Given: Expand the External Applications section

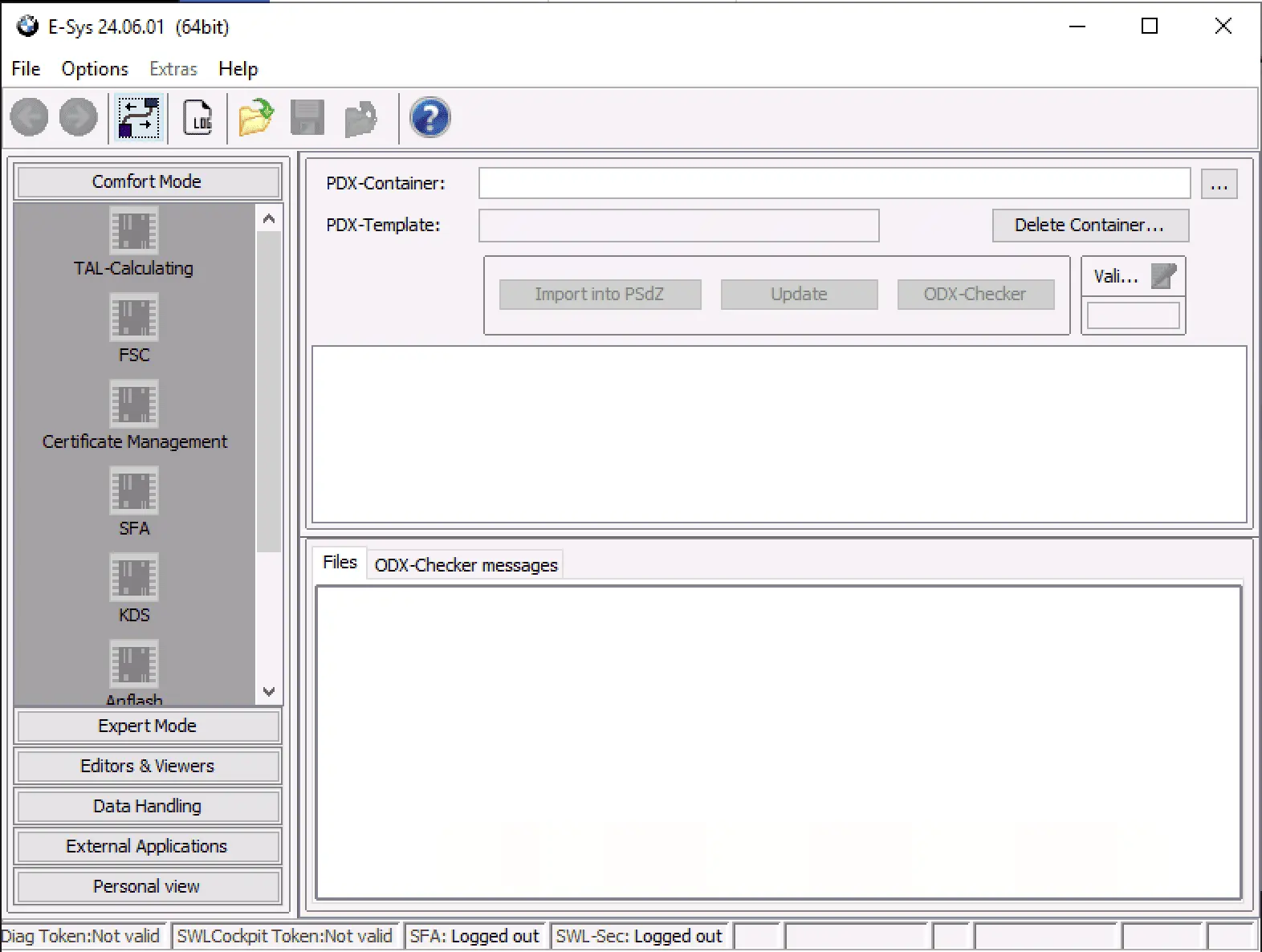Looking at the screenshot, I should click(148, 846).
